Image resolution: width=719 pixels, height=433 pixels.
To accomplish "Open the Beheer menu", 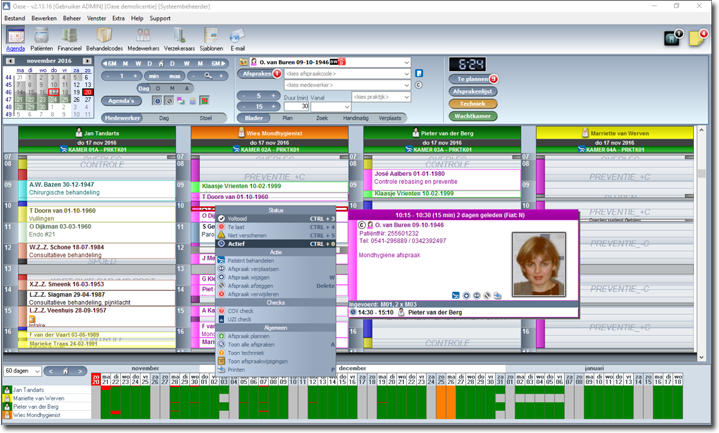I will click(x=72, y=18).
